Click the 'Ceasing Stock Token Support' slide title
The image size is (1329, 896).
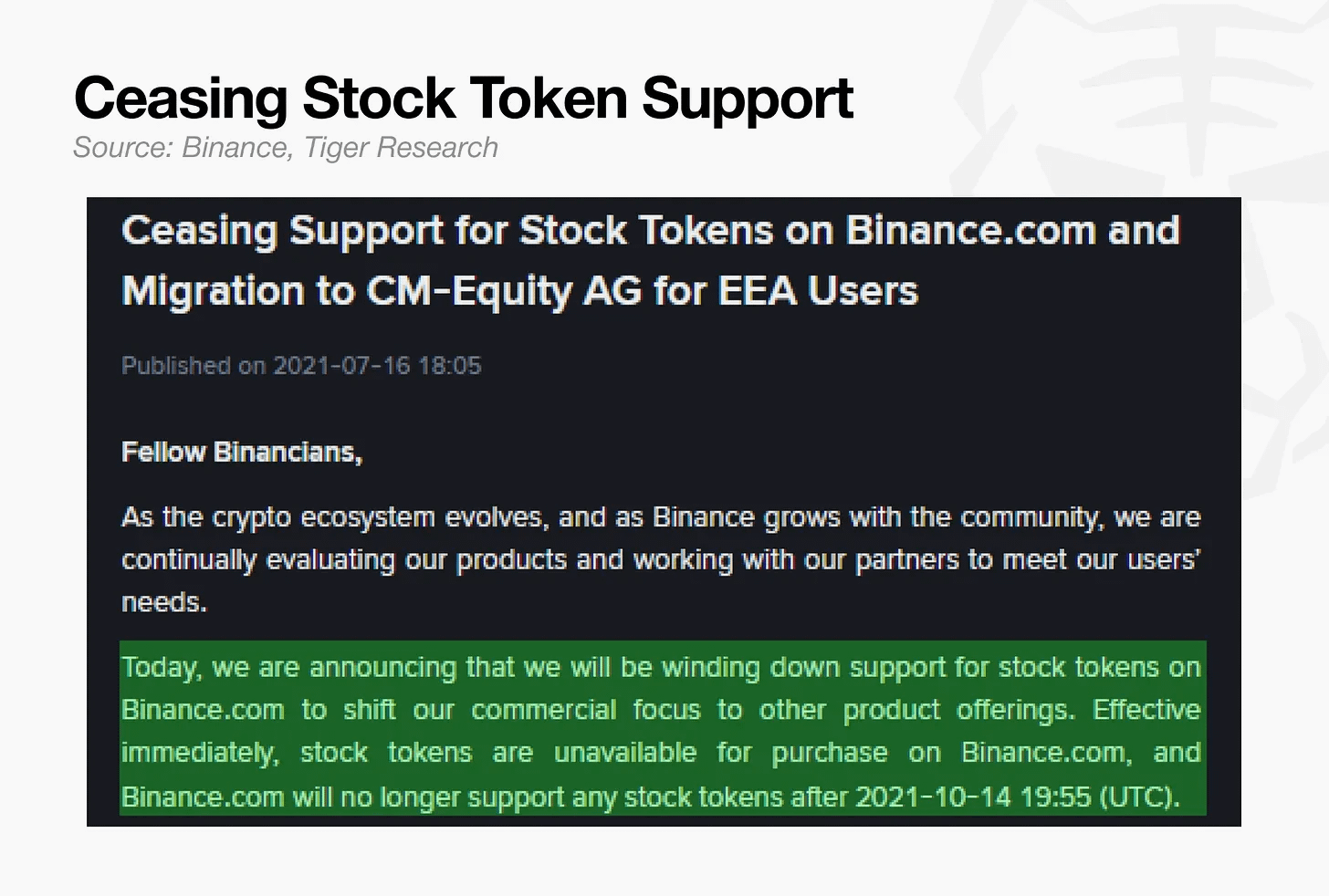(463, 99)
